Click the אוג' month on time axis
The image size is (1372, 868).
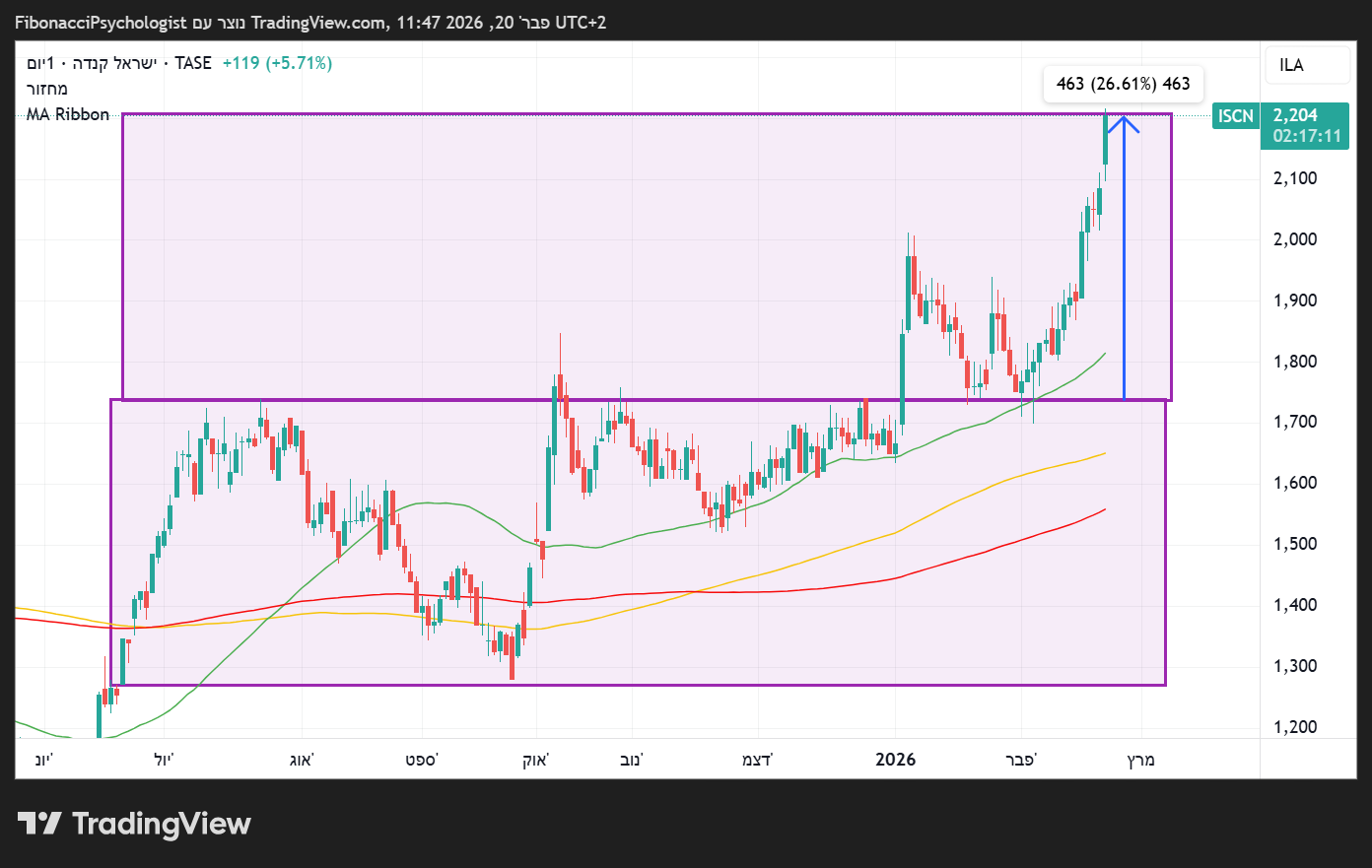pyautogui.click(x=301, y=760)
